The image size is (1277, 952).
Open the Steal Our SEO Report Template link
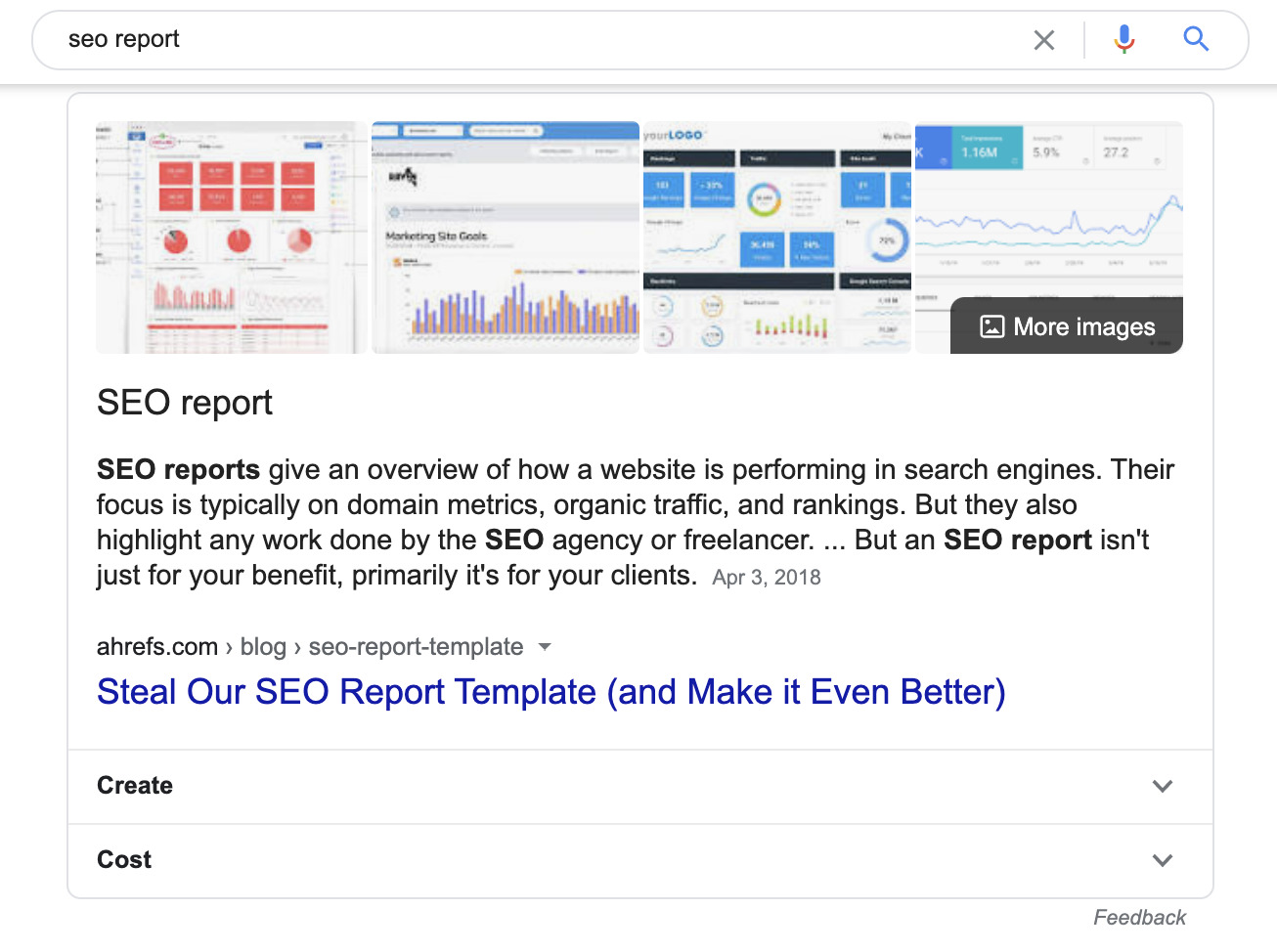pos(550,692)
